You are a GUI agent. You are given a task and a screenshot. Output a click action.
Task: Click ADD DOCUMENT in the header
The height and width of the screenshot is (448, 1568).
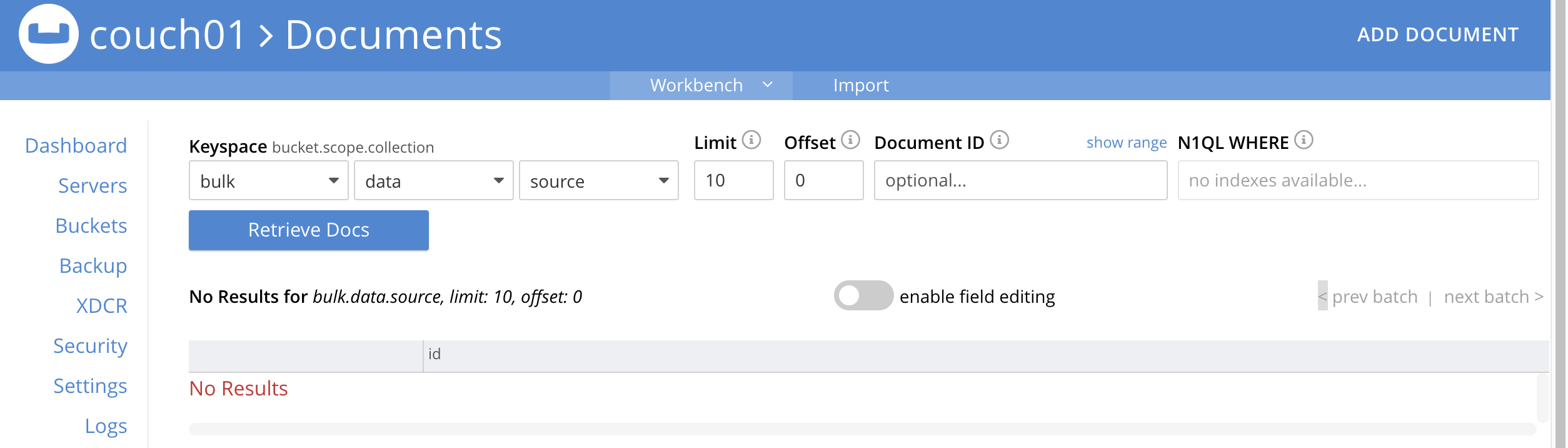coord(1437,35)
